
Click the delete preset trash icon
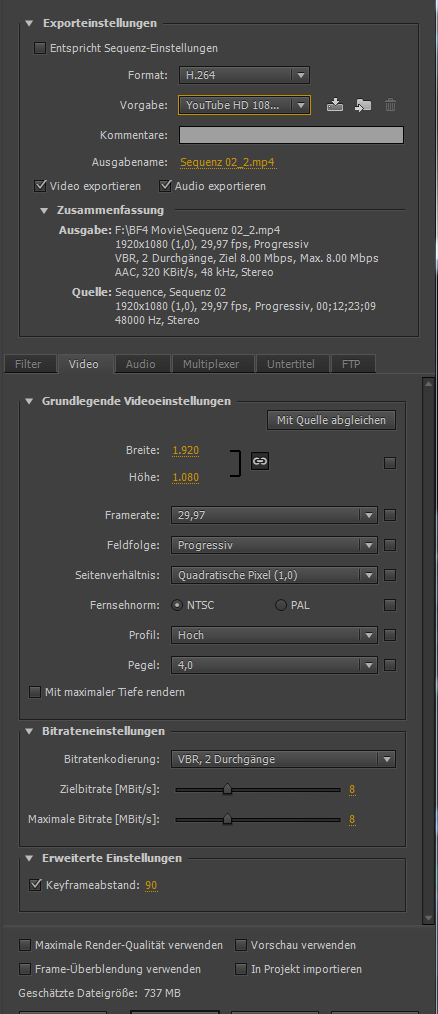tap(391, 105)
